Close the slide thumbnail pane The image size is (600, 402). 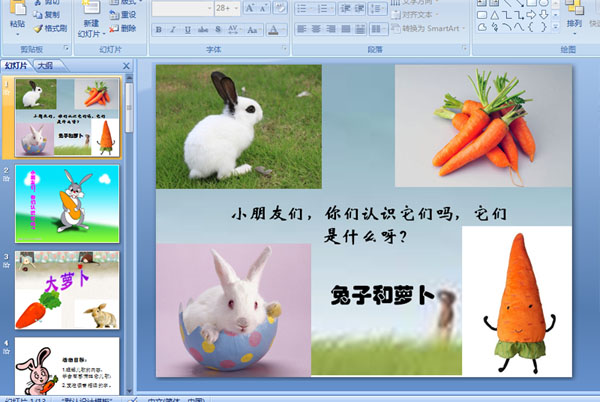[126, 66]
